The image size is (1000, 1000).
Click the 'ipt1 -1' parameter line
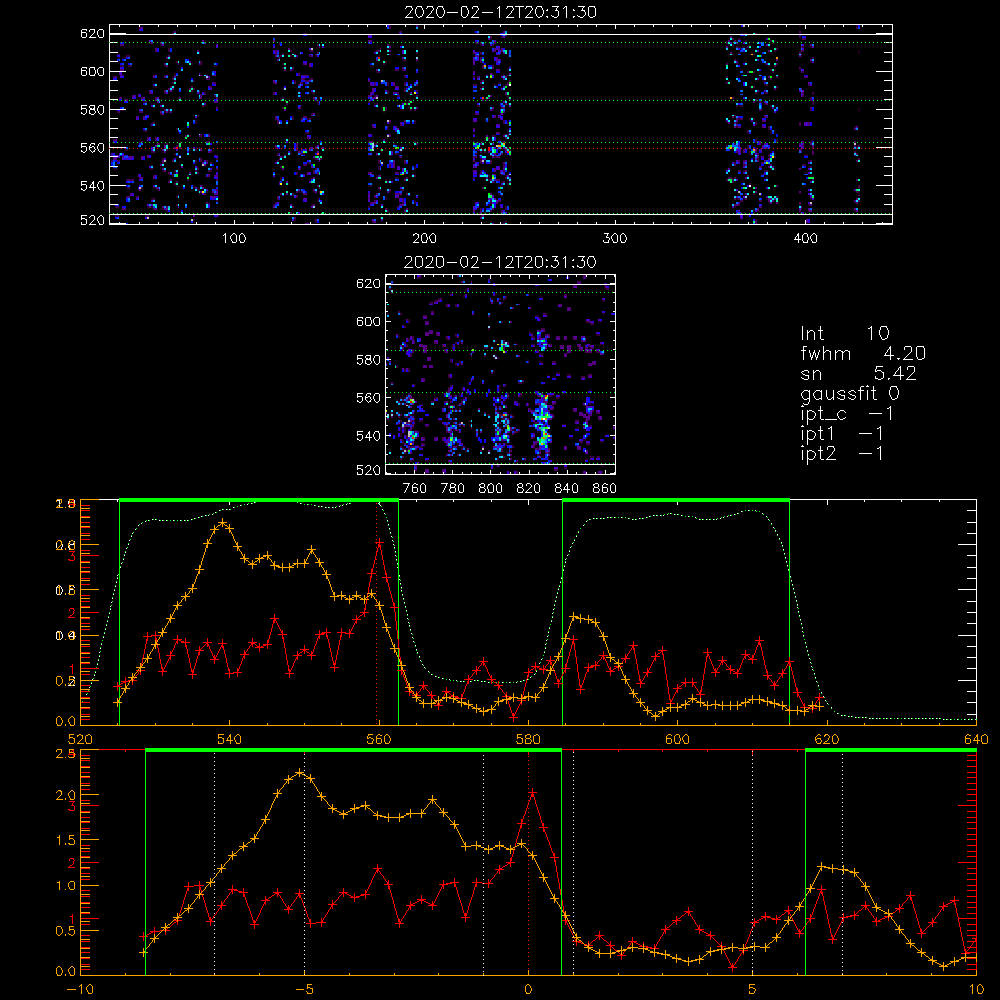[842, 434]
